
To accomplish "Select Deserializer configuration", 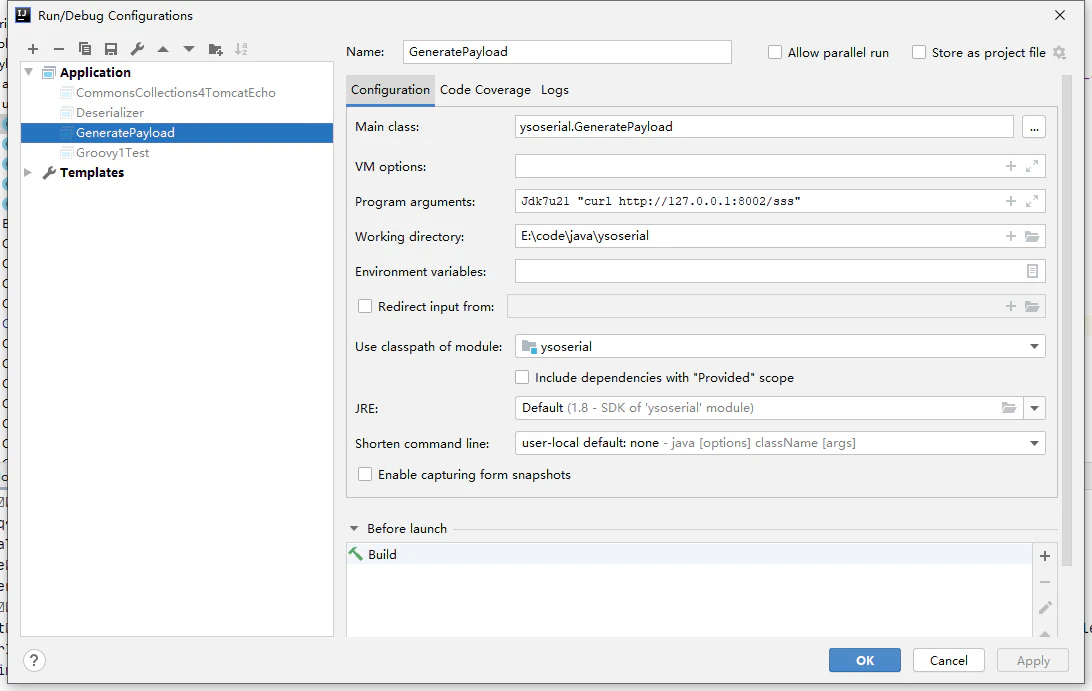I will [110, 112].
